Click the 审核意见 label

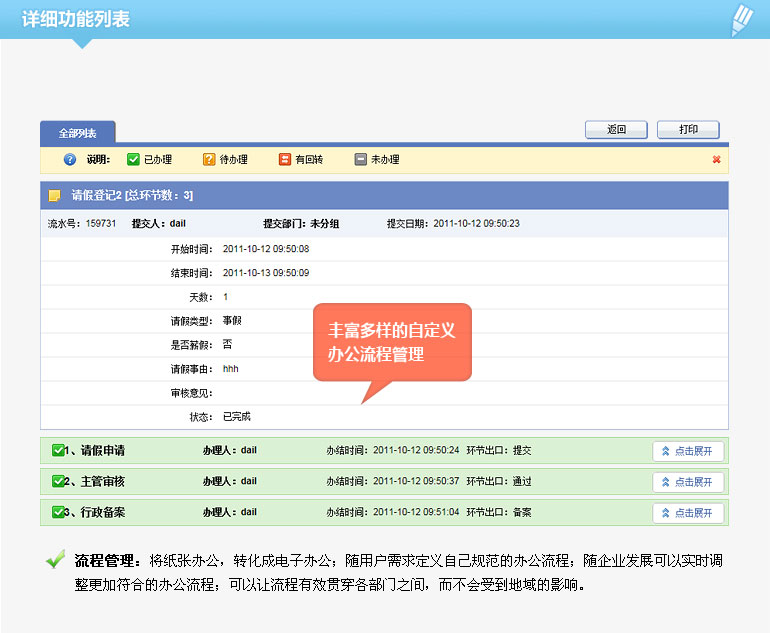(x=192, y=393)
